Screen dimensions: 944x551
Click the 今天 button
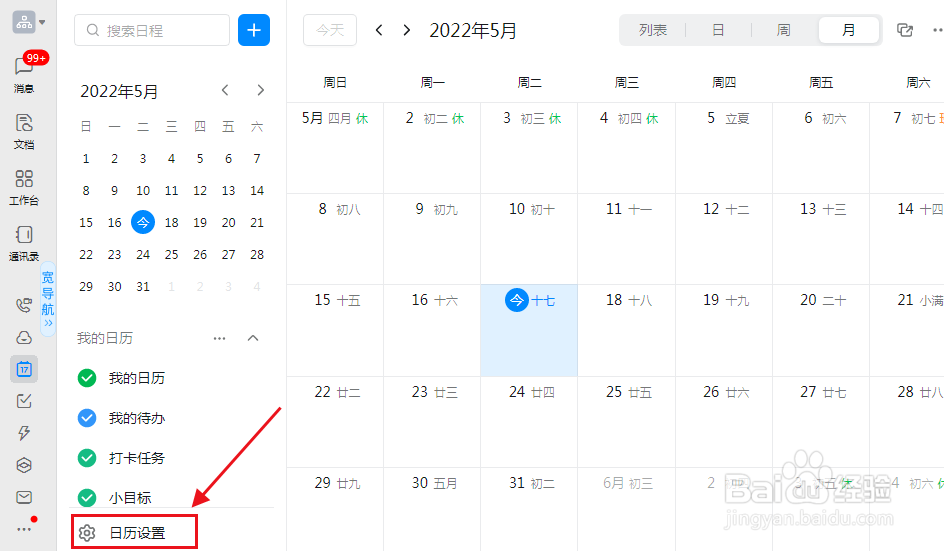tap(330, 31)
